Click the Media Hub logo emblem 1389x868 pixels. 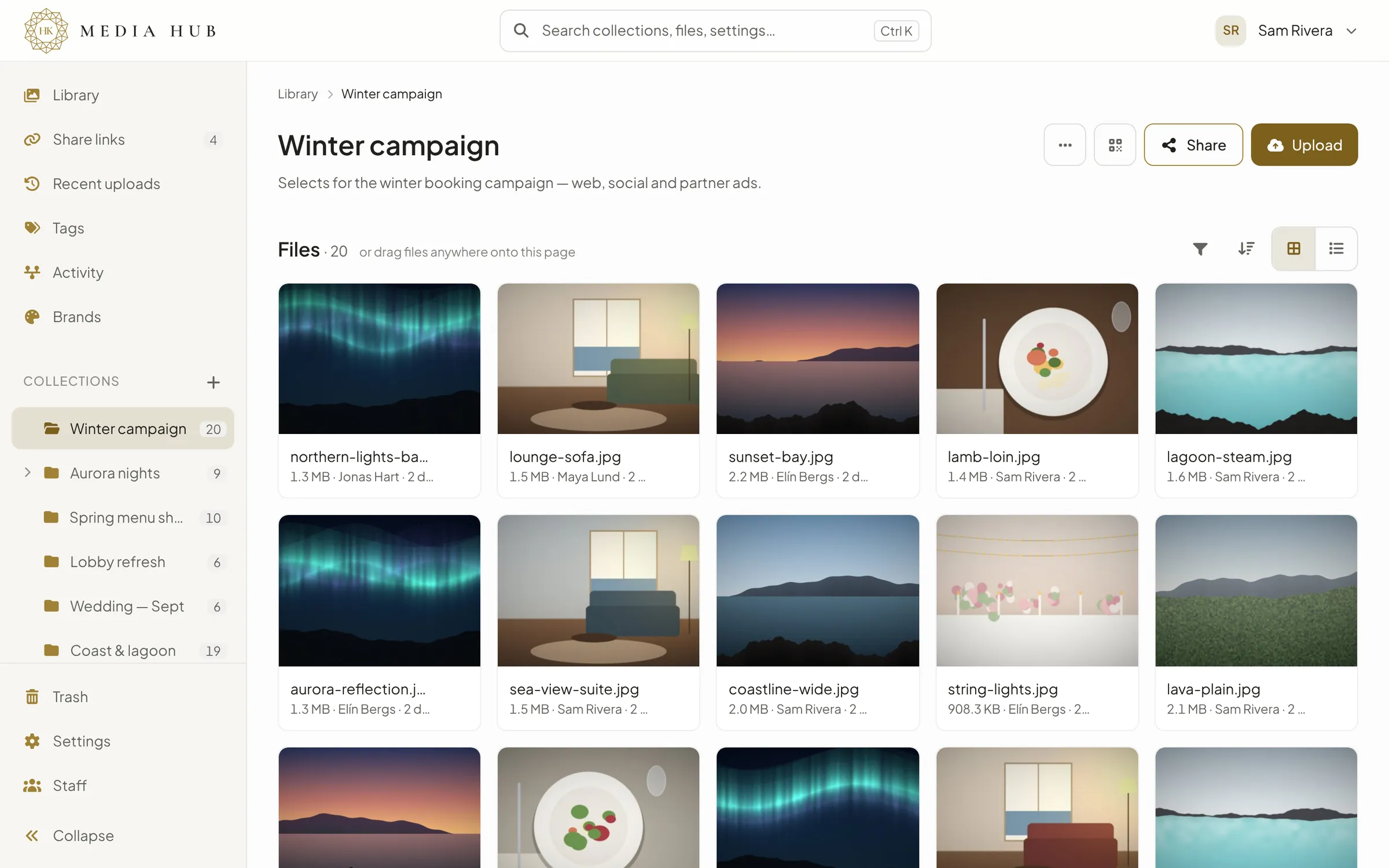(46, 31)
